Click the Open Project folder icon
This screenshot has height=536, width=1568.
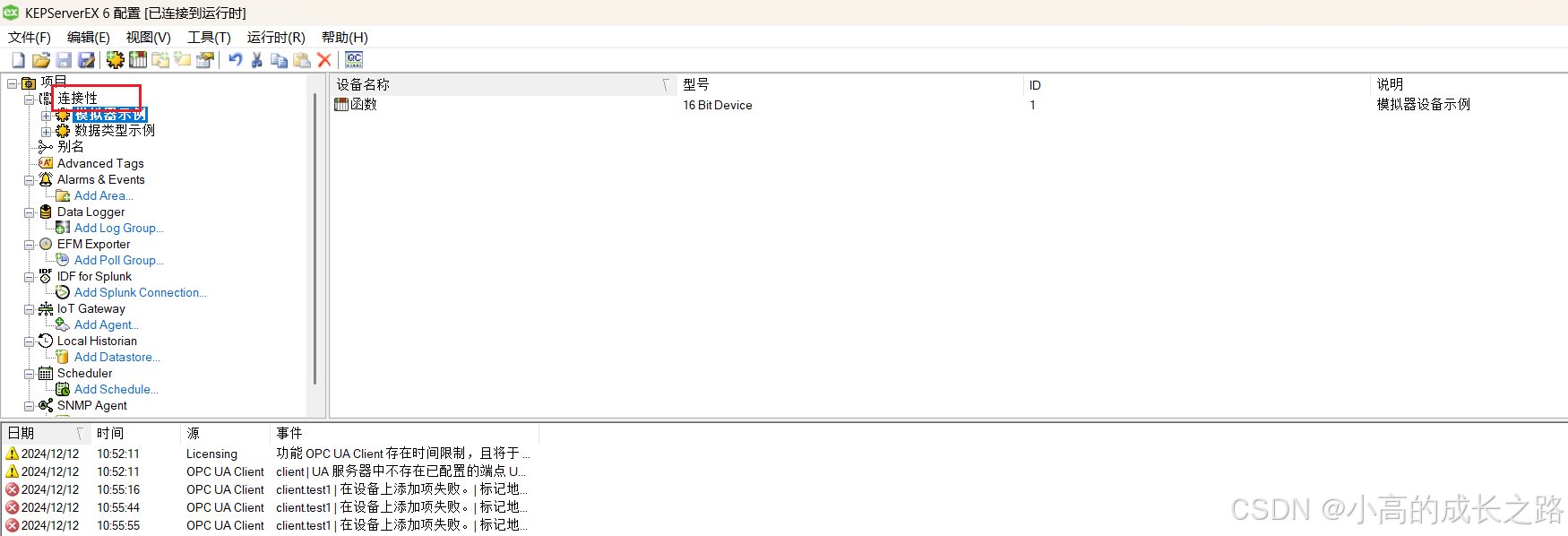40,60
